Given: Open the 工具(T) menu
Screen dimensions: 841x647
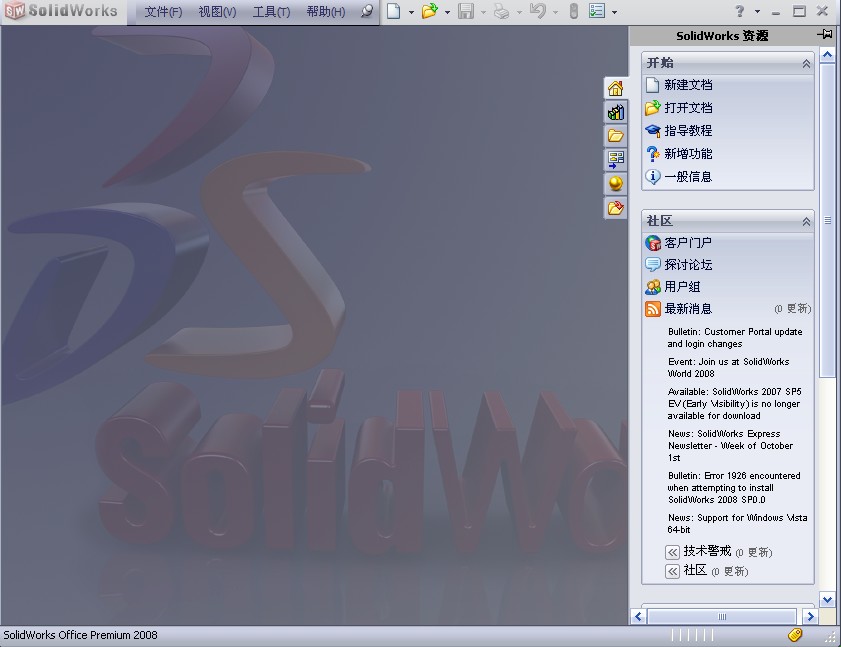Looking at the screenshot, I should click(x=271, y=11).
